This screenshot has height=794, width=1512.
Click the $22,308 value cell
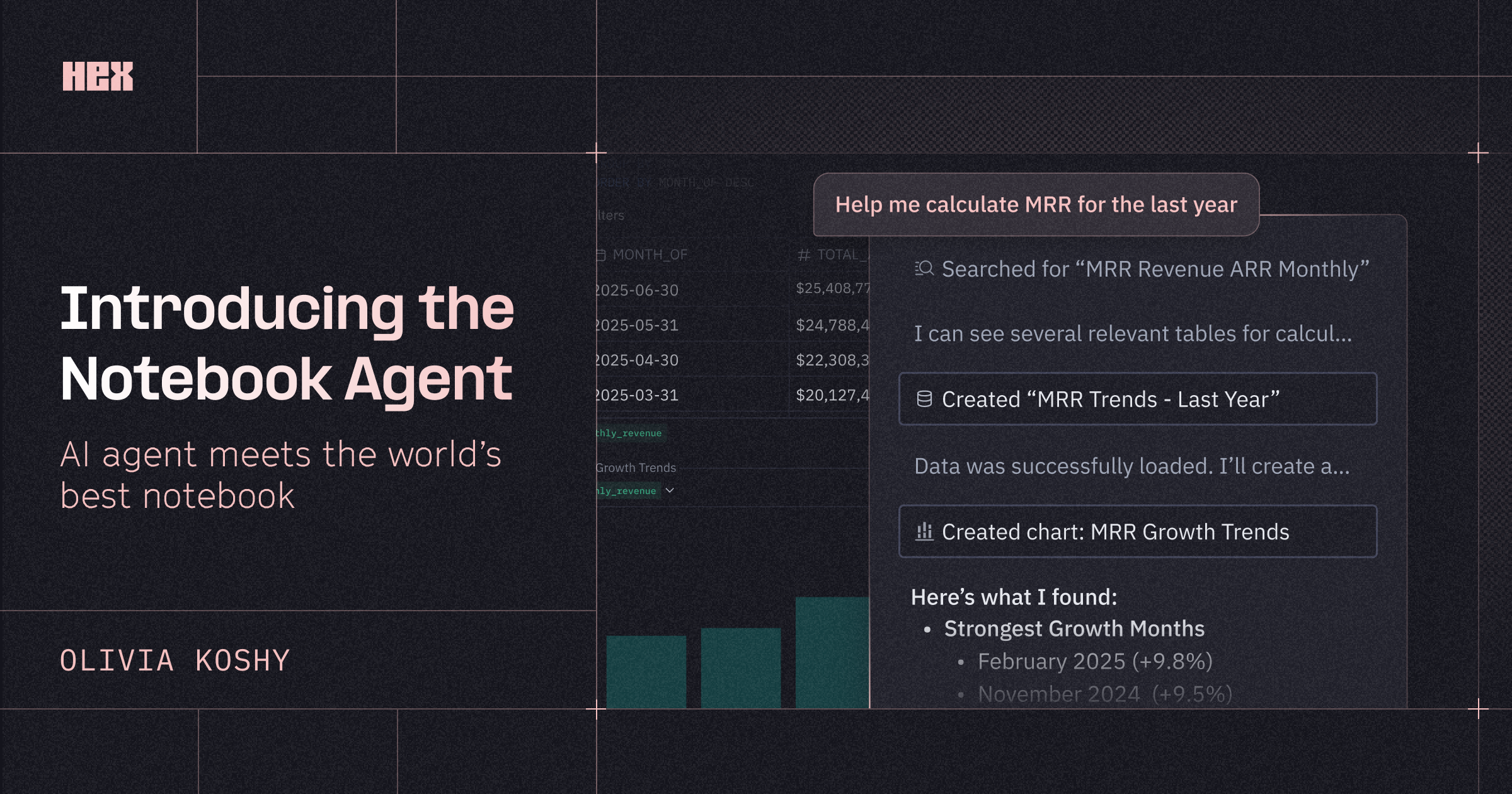[x=832, y=360]
